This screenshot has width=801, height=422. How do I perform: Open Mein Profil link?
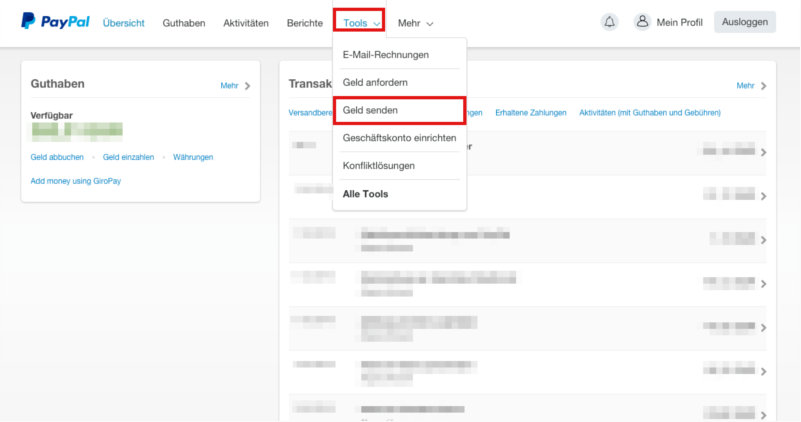pos(679,22)
